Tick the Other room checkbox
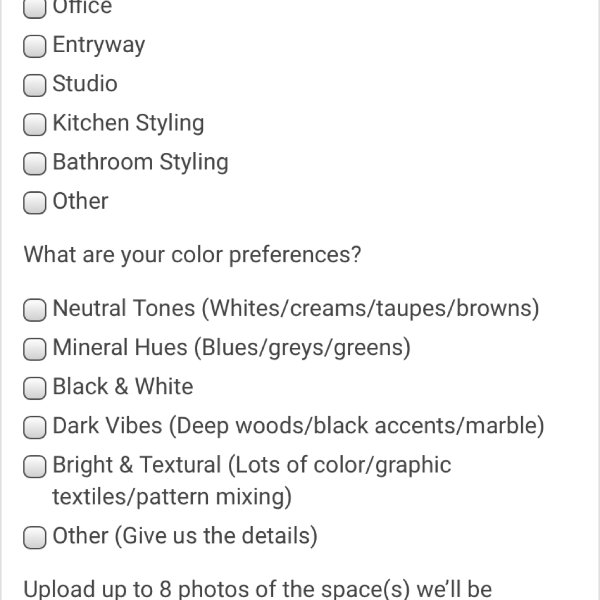This screenshot has width=600, height=600. 35,202
